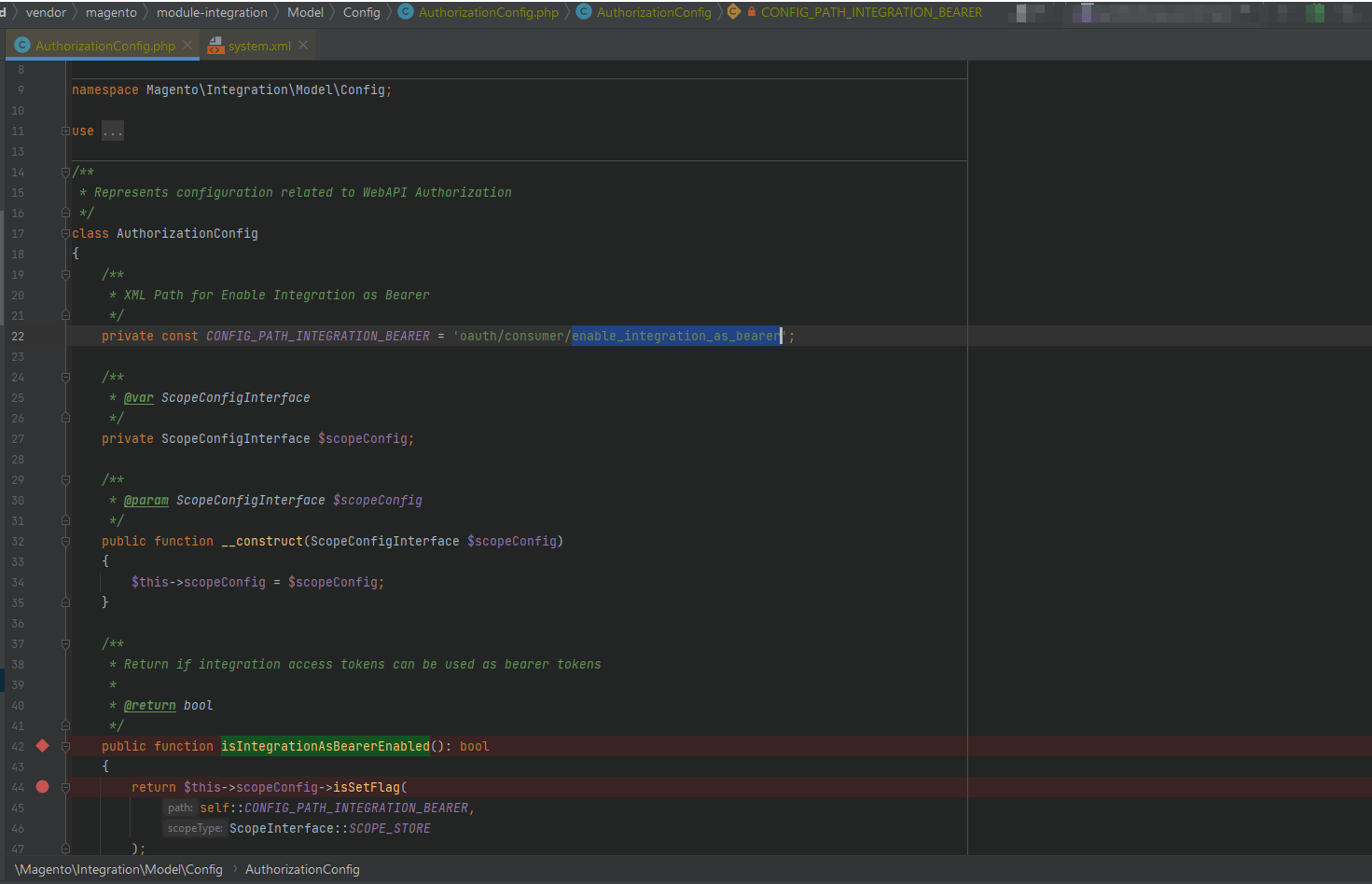Click line number 9 in the gutter
This screenshot has height=884, width=1372.
pyautogui.click(x=21, y=90)
